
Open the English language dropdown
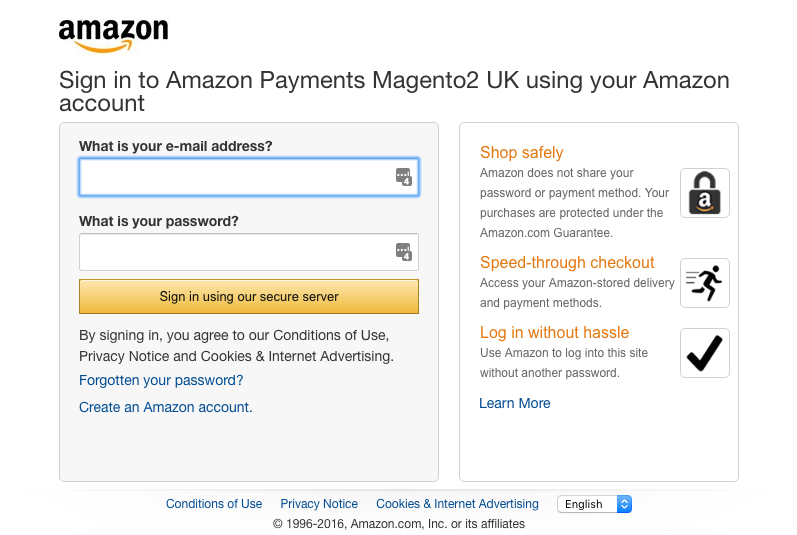tap(595, 504)
